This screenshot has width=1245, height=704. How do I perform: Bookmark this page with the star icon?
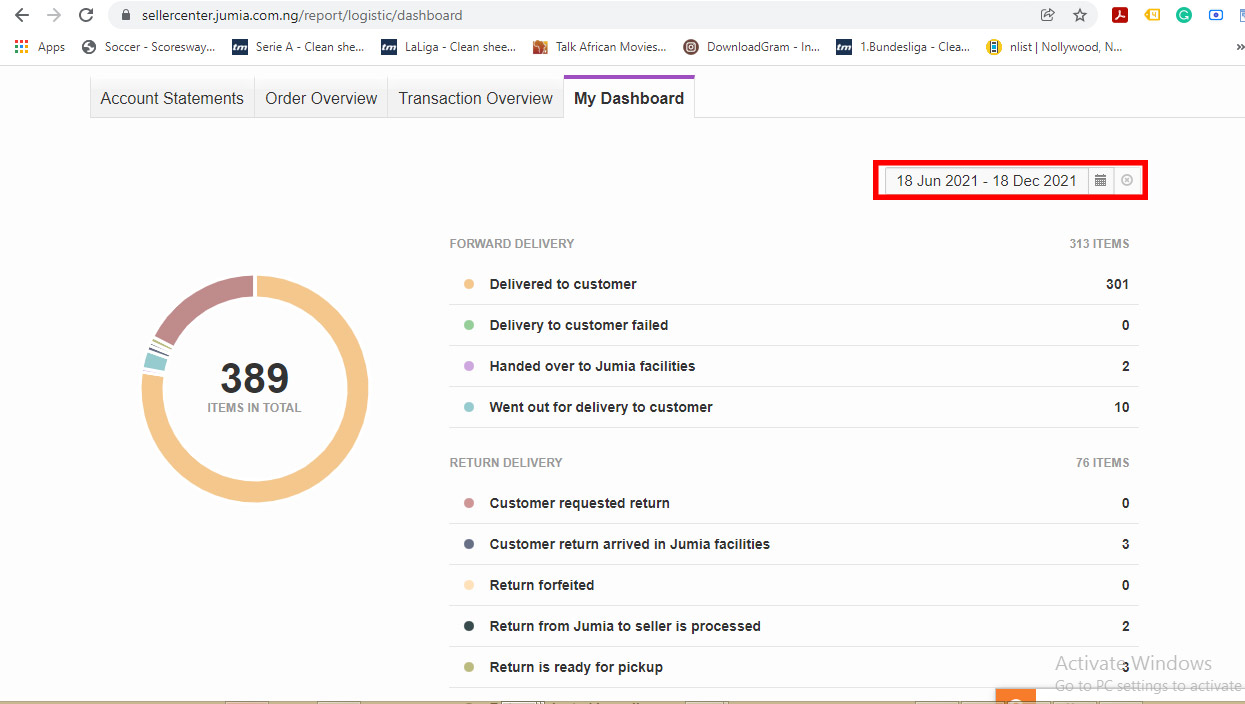(x=1080, y=15)
